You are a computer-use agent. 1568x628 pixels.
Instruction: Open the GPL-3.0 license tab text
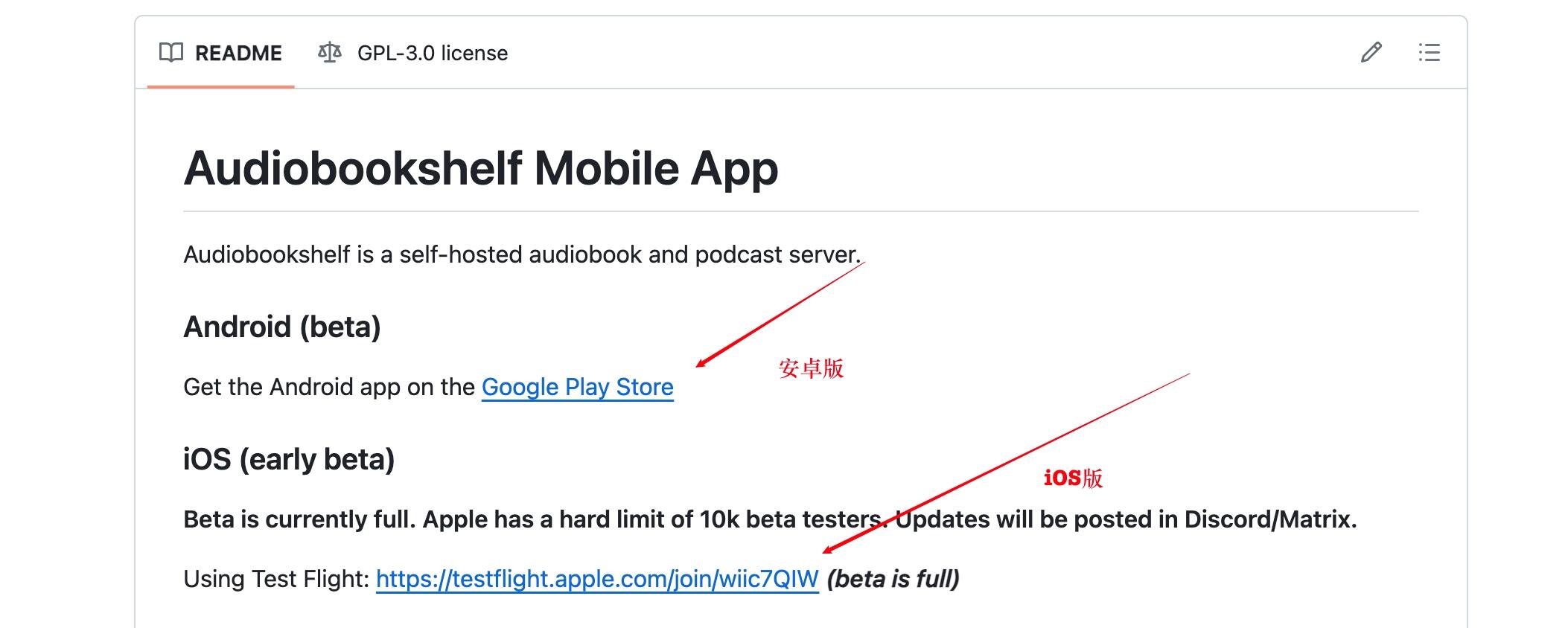[x=432, y=54]
